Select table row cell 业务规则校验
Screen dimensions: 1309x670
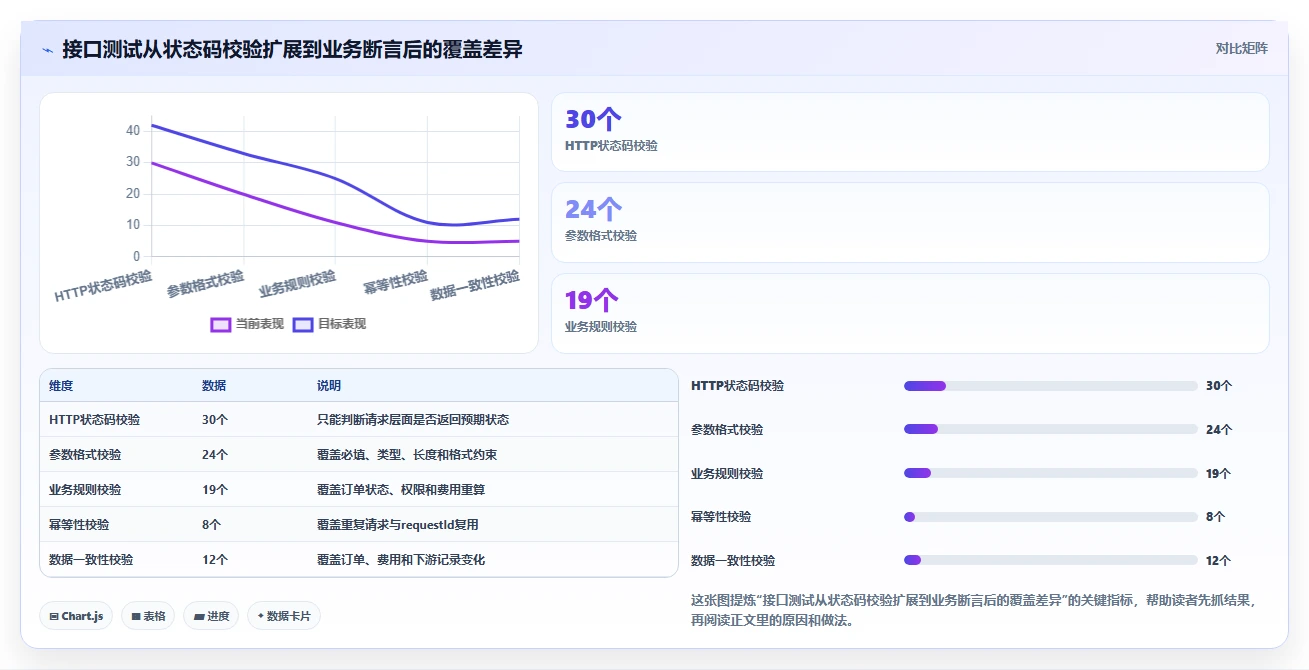[85, 490]
